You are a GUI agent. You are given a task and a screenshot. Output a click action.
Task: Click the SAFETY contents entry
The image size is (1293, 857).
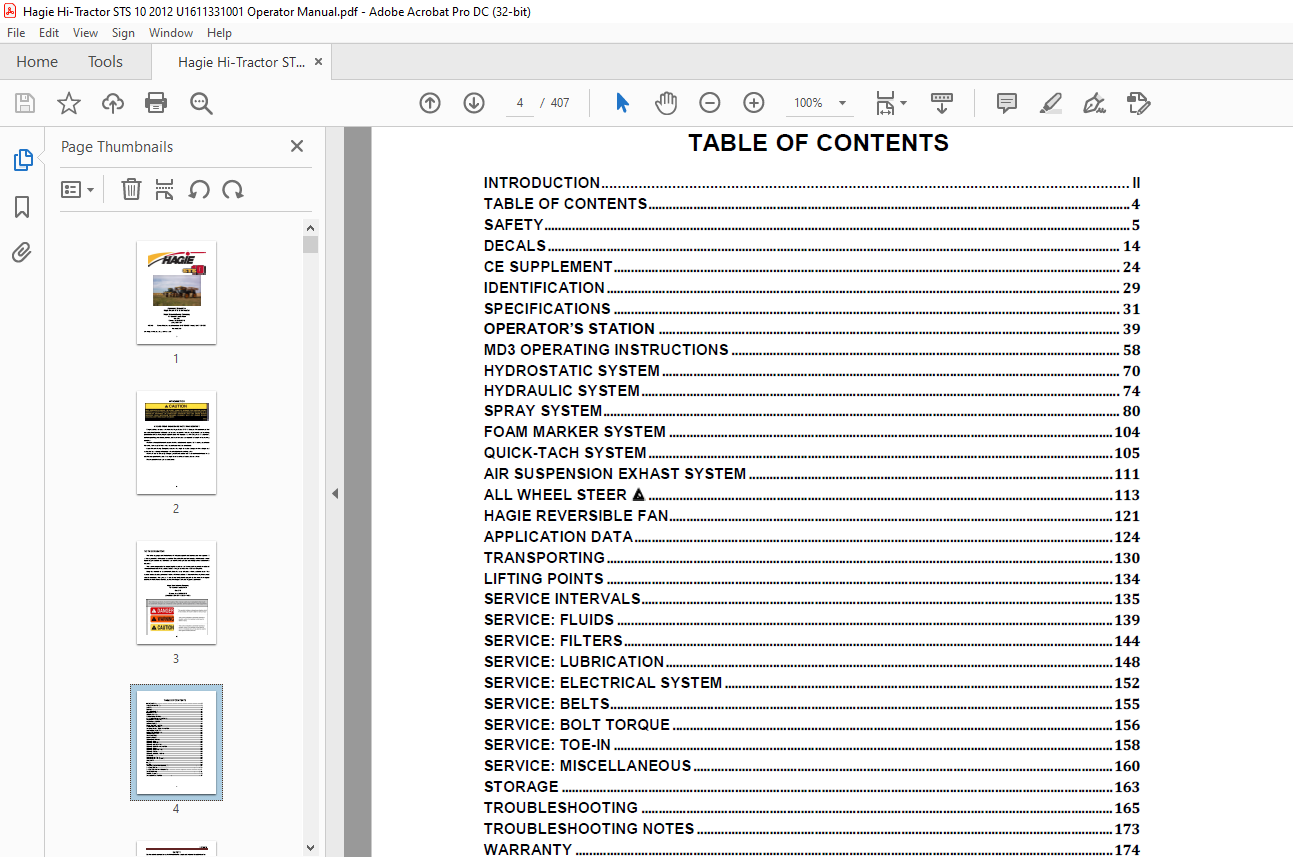coord(812,225)
